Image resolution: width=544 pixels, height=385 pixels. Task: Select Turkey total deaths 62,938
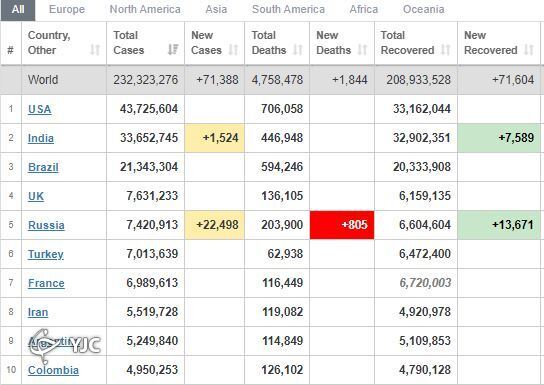pos(285,254)
